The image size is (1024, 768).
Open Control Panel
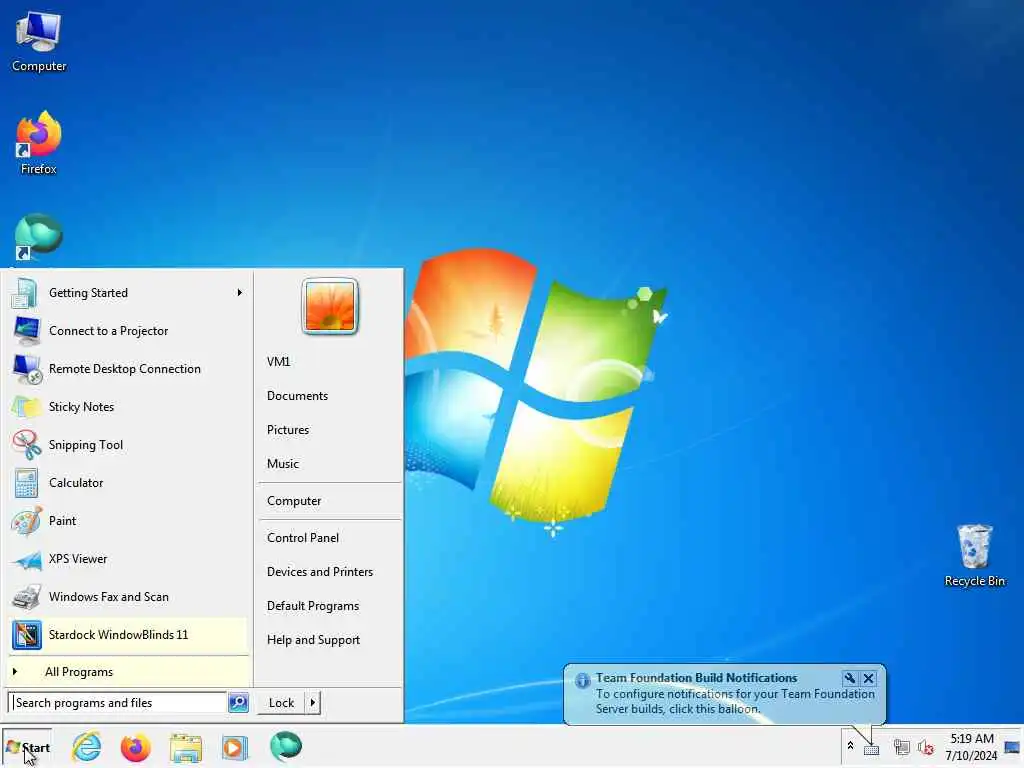point(303,537)
